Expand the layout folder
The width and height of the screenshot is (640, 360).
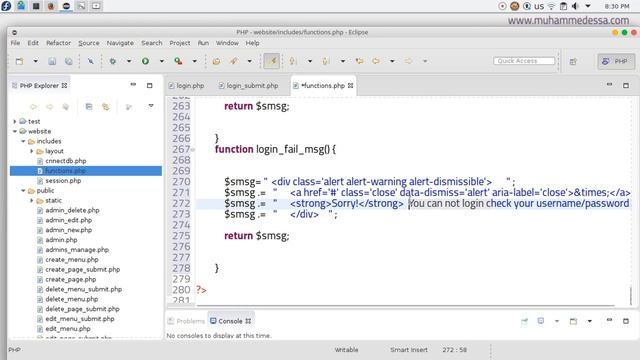tap(31, 151)
